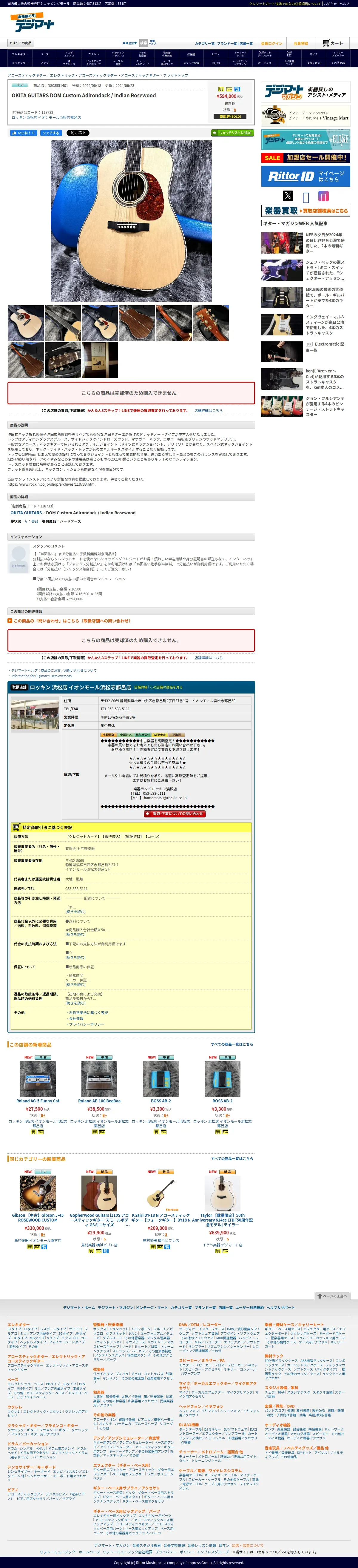Select the first guitar thumbnail image
The image size is (358, 1568).
(26, 323)
